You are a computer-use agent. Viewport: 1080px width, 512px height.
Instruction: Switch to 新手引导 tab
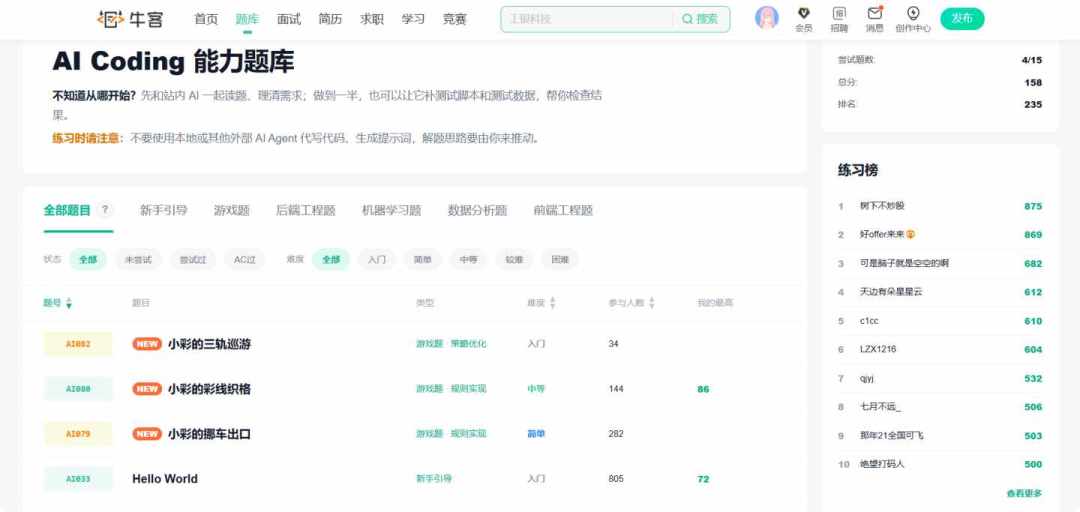(163, 210)
